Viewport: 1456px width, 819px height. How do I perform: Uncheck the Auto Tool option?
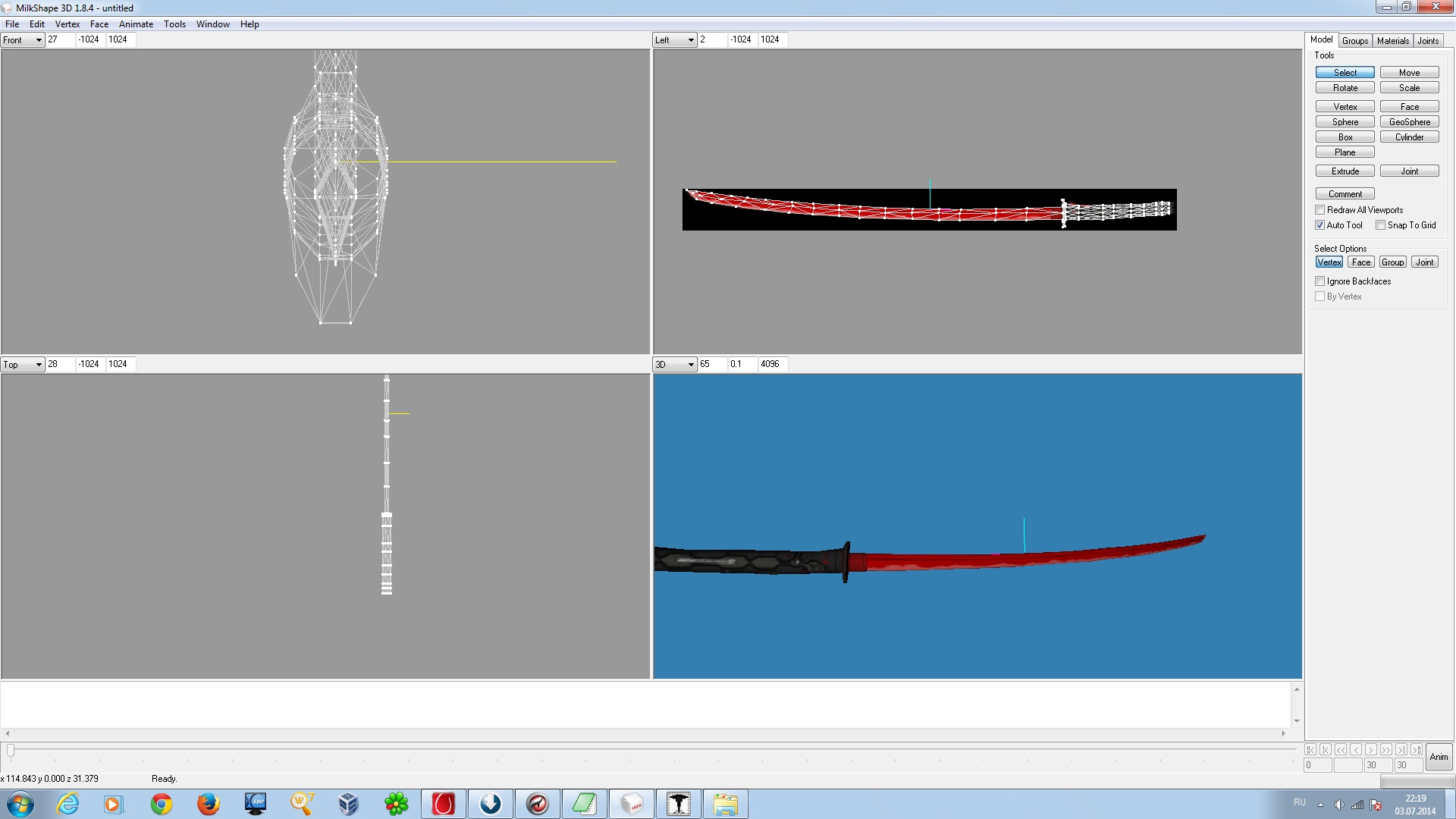pos(1320,225)
